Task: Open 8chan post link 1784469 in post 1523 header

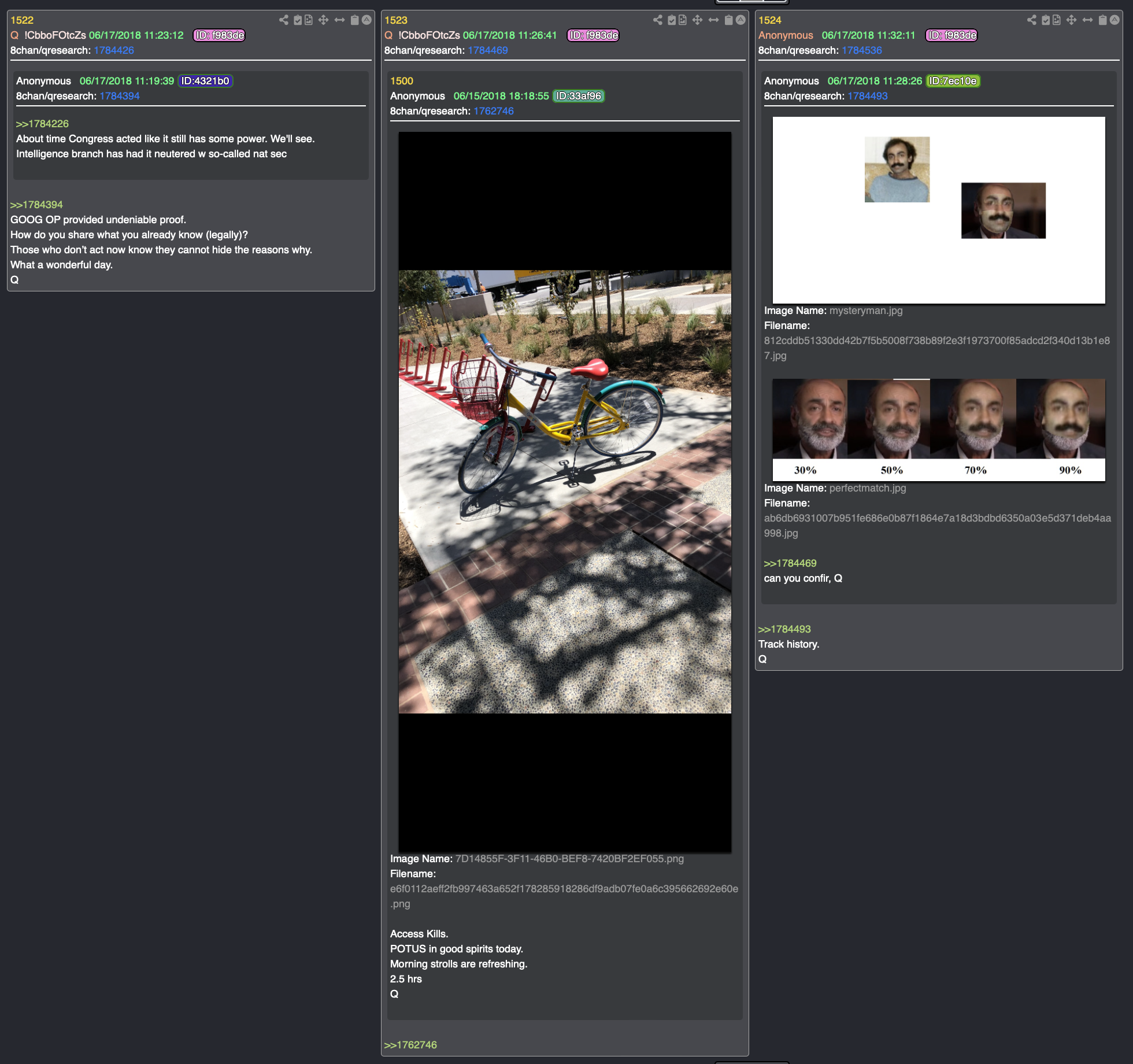Action: pyautogui.click(x=488, y=50)
